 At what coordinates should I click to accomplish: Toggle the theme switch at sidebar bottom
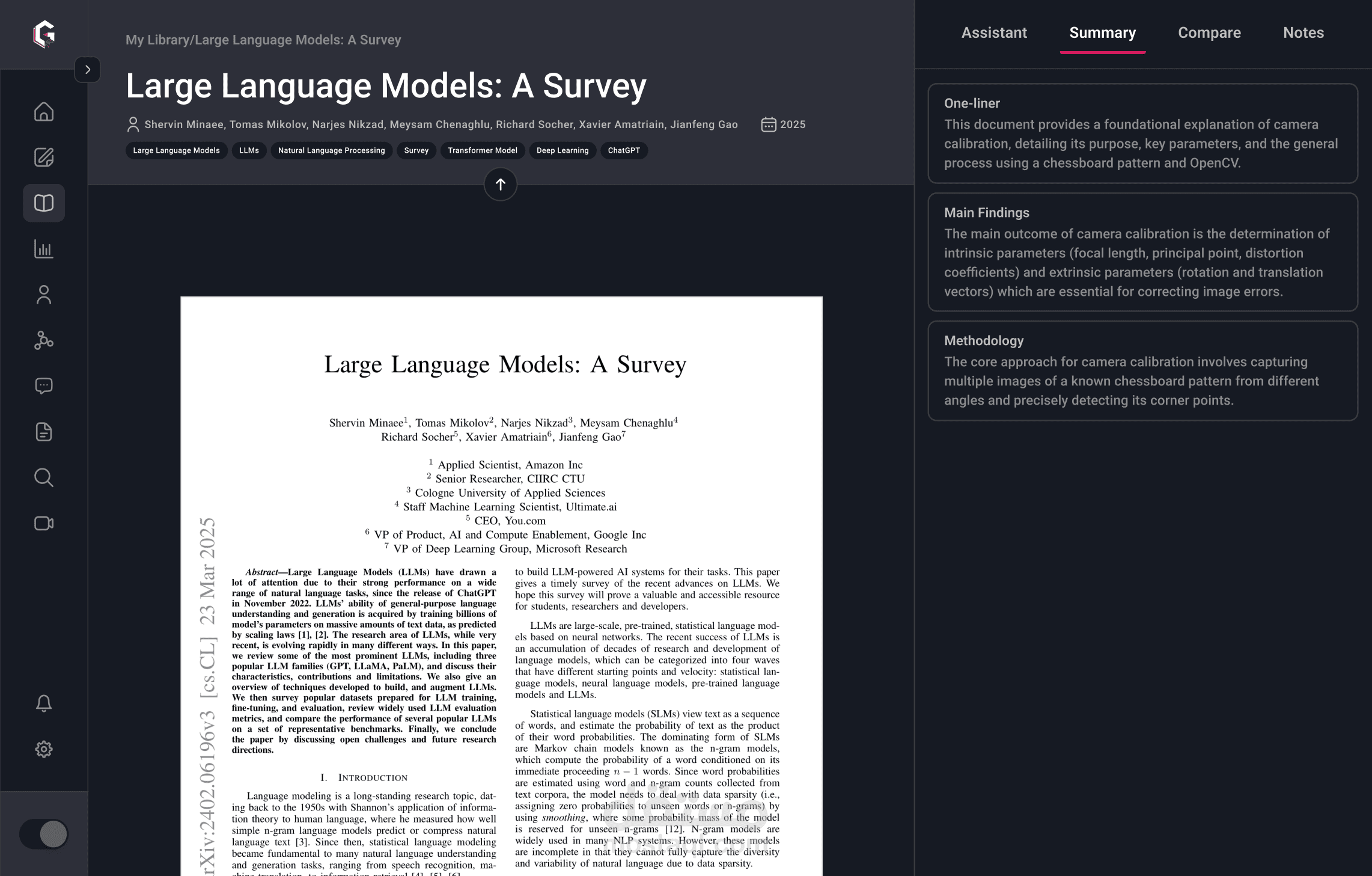tap(44, 834)
